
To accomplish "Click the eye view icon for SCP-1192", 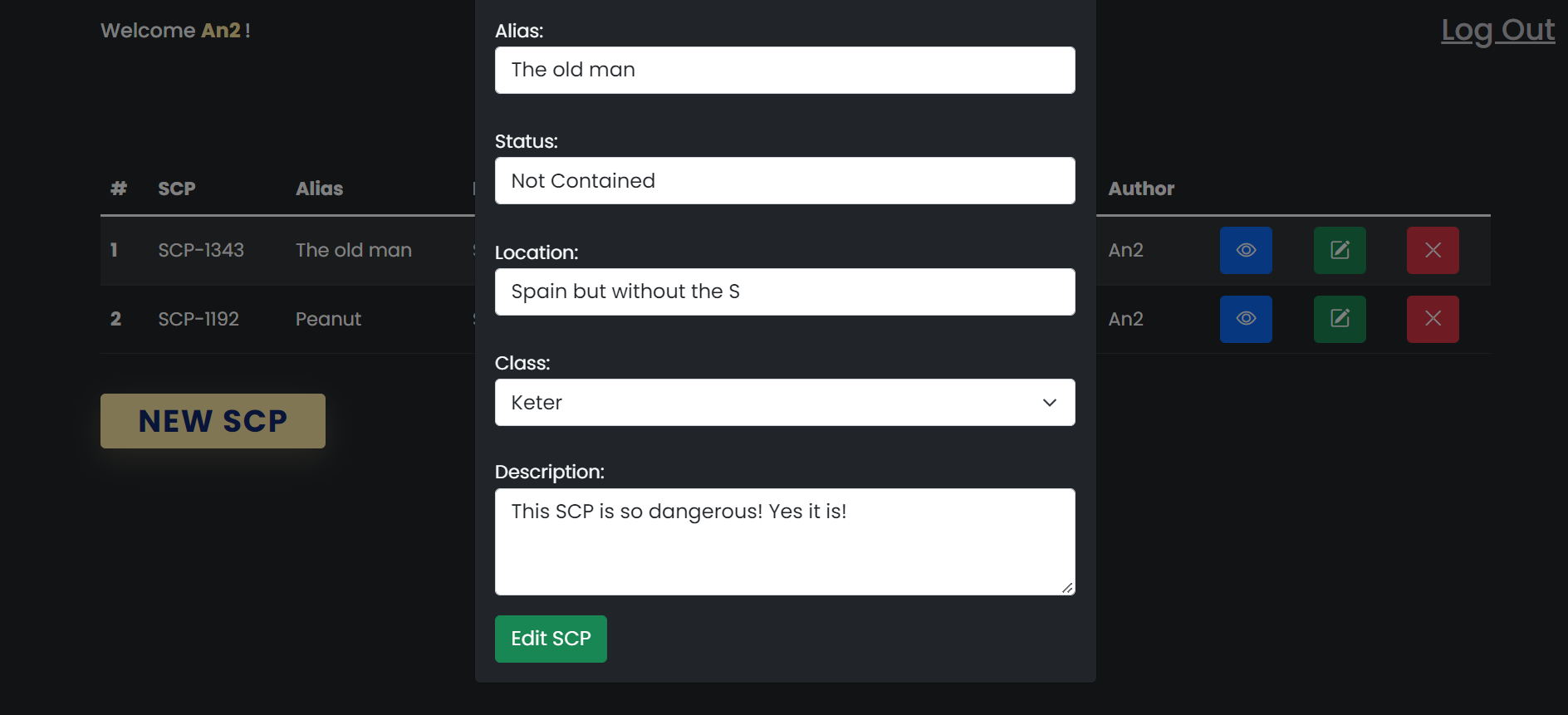I will tap(1246, 319).
